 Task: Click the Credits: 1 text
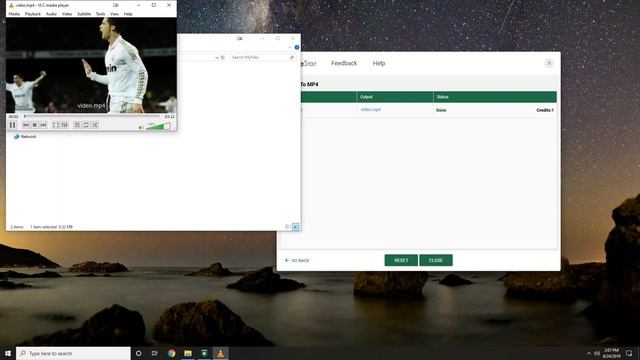545,110
